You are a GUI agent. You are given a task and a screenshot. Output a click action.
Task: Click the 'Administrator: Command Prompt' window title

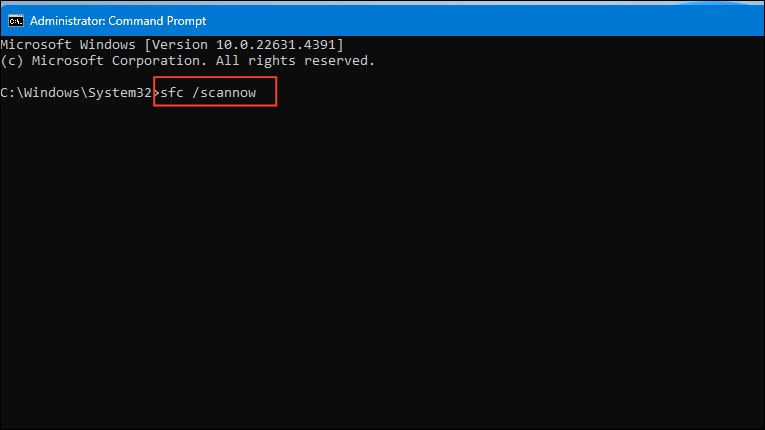[118, 21]
